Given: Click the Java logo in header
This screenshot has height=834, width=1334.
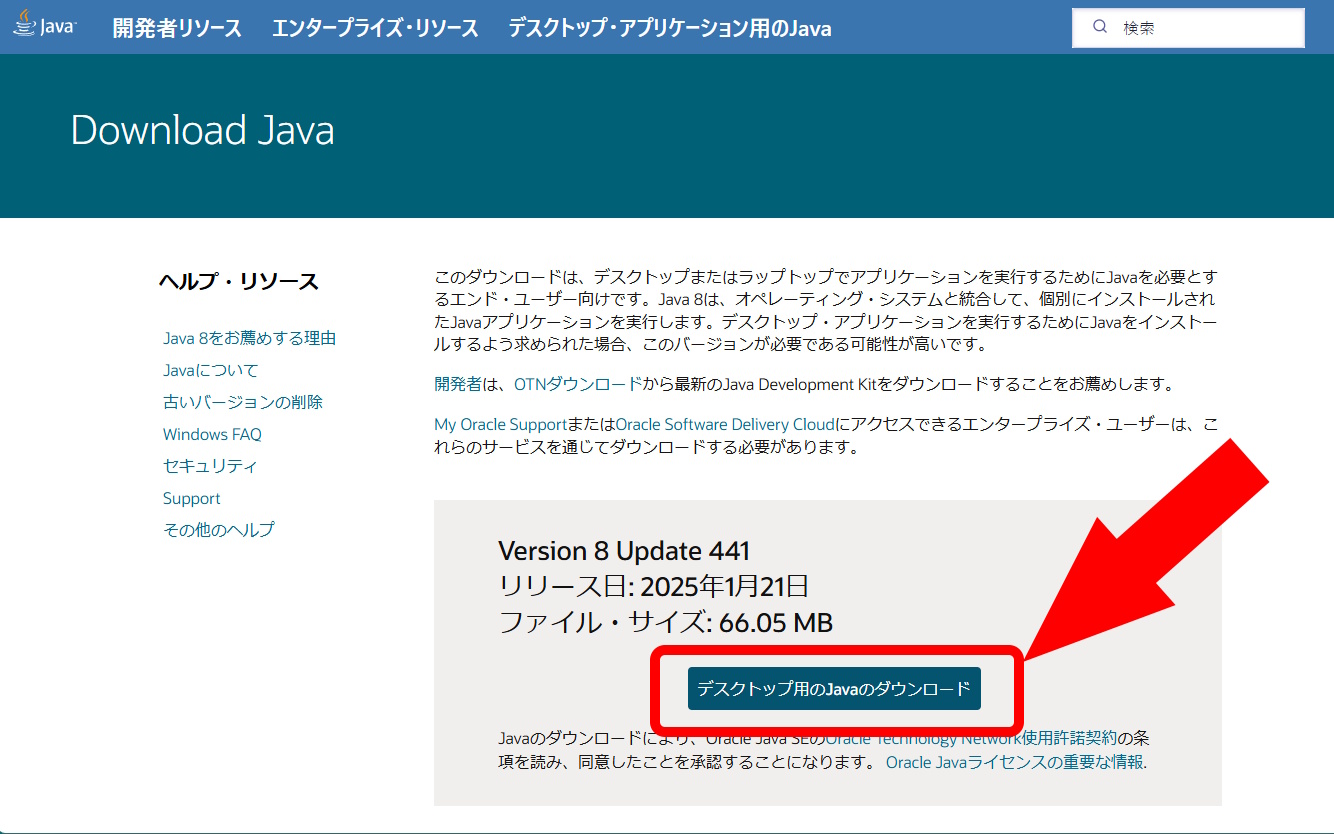Looking at the screenshot, I should 44,24.
